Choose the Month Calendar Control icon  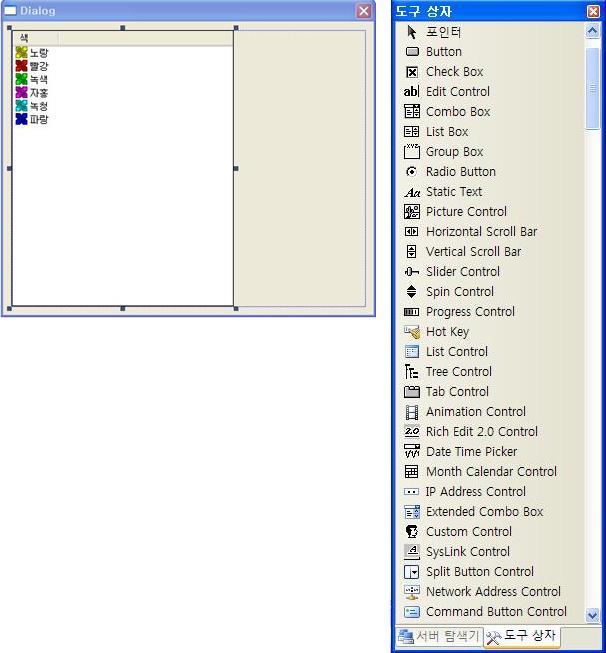pyautogui.click(x=411, y=471)
